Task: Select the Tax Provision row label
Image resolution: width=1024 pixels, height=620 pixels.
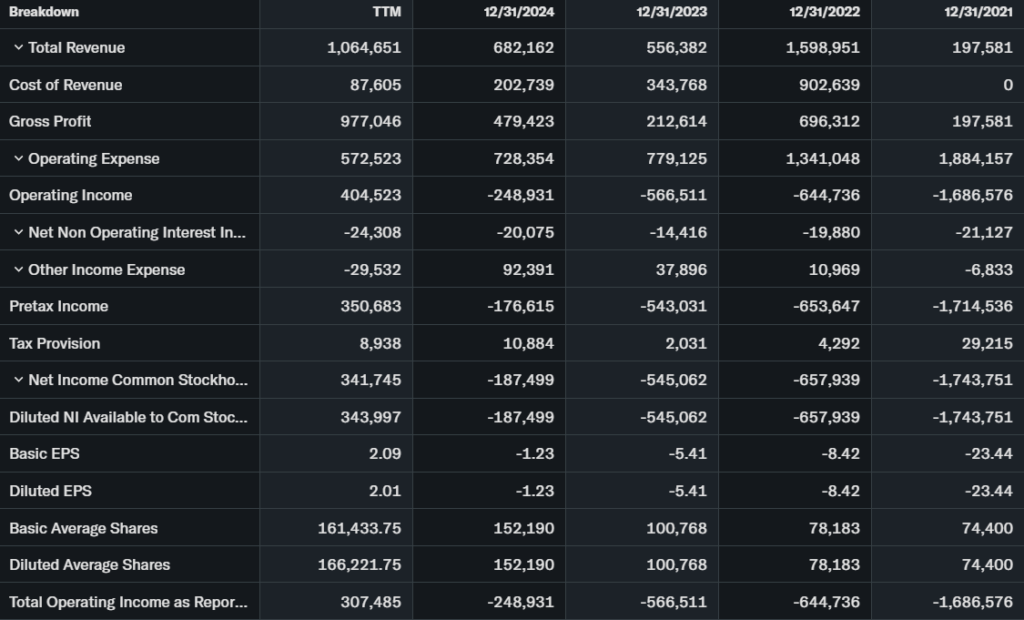Action: (x=54, y=343)
